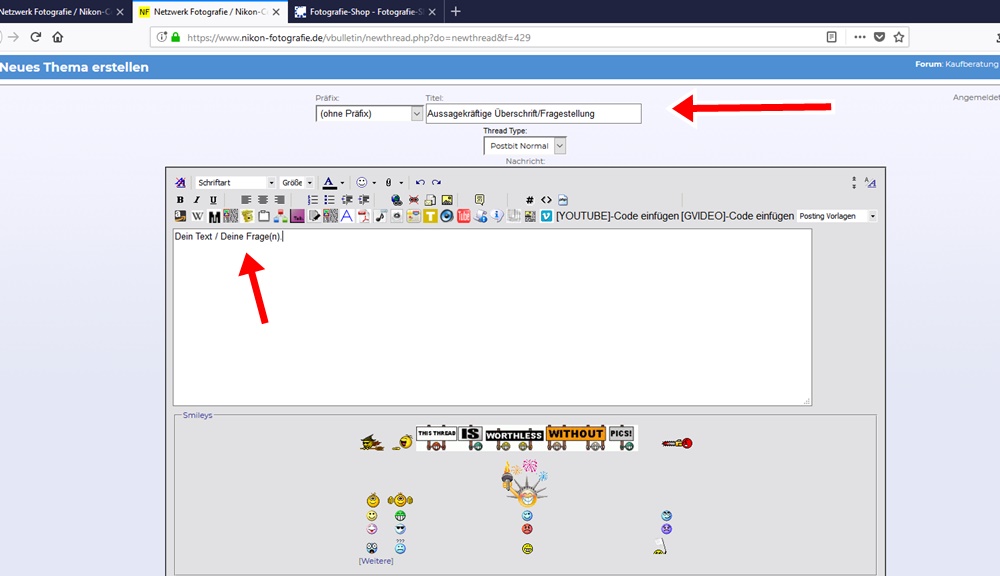Click the insert image icon
1000x576 pixels.
447,200
